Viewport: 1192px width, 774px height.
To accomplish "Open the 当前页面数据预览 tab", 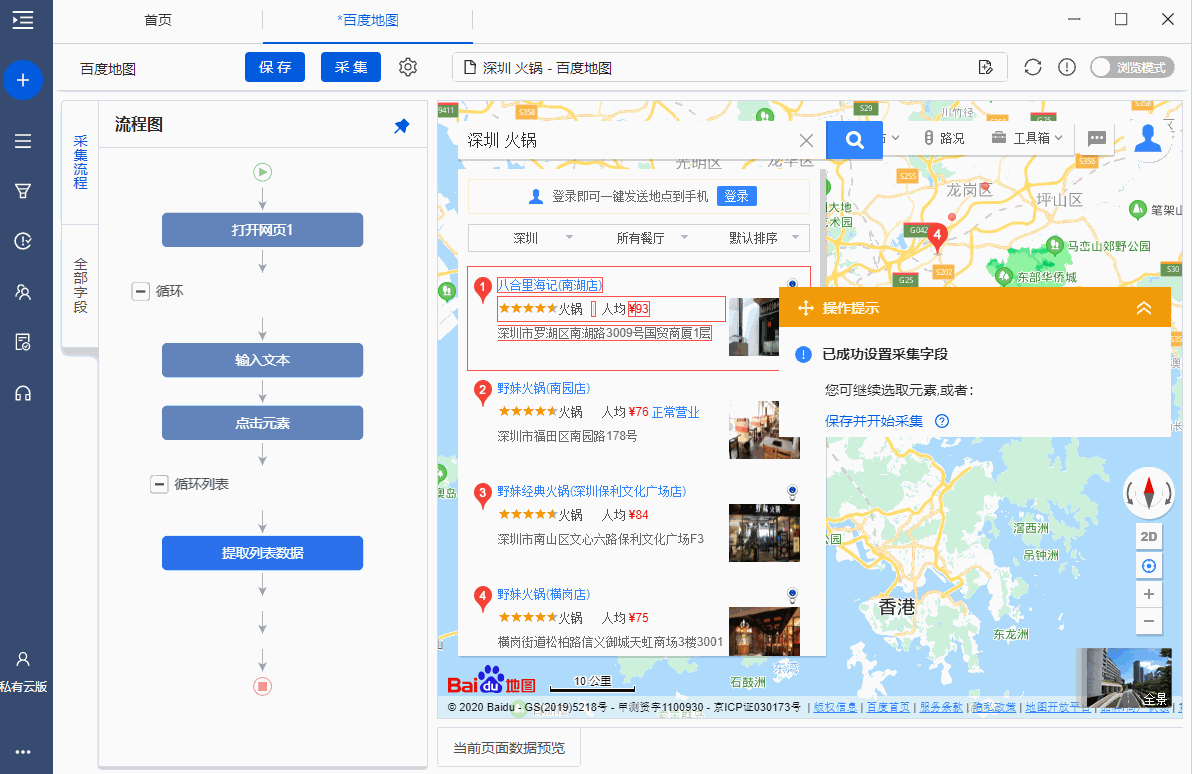I will (509, 748).
